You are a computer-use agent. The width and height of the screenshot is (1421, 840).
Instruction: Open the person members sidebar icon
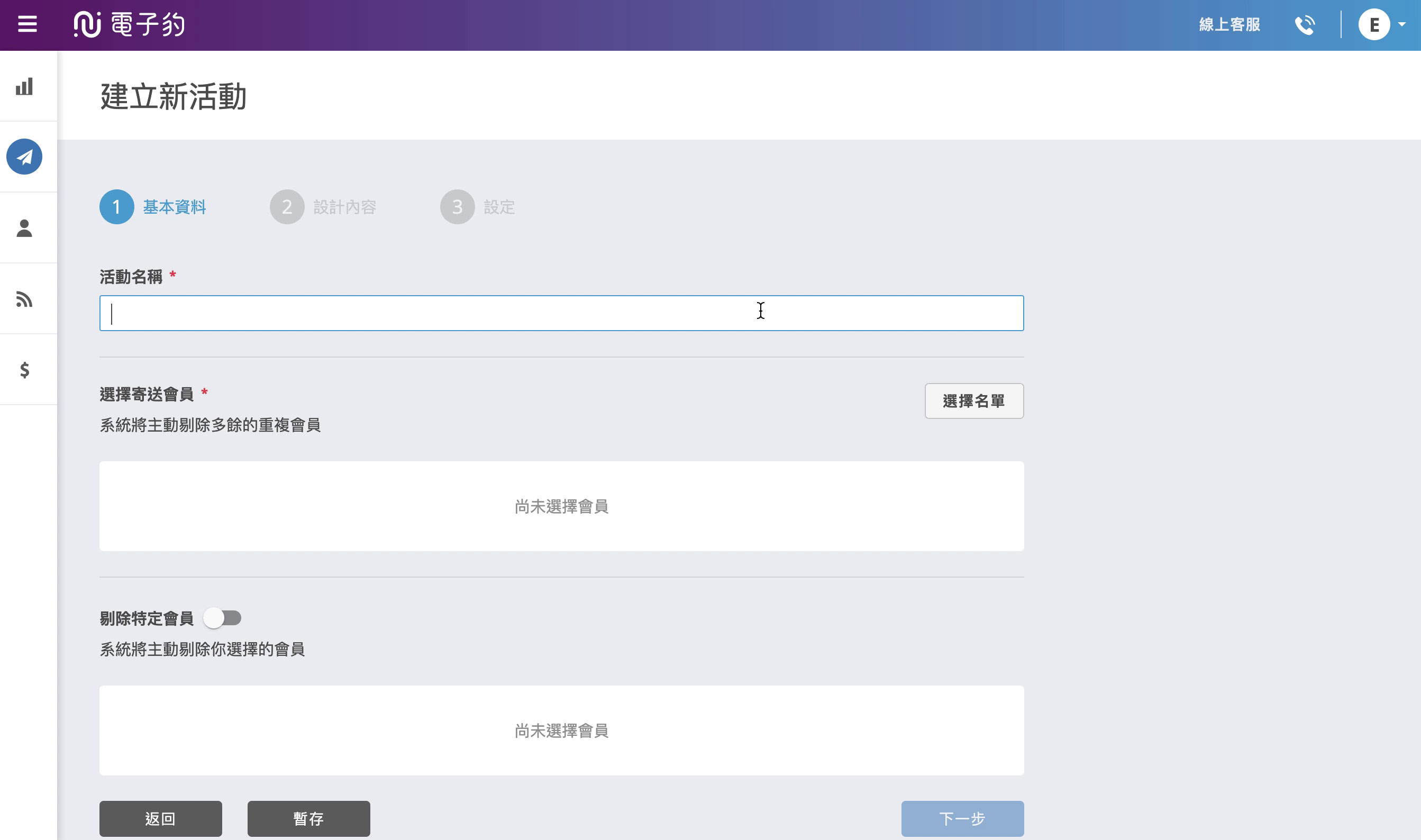(x=24, y=228)
